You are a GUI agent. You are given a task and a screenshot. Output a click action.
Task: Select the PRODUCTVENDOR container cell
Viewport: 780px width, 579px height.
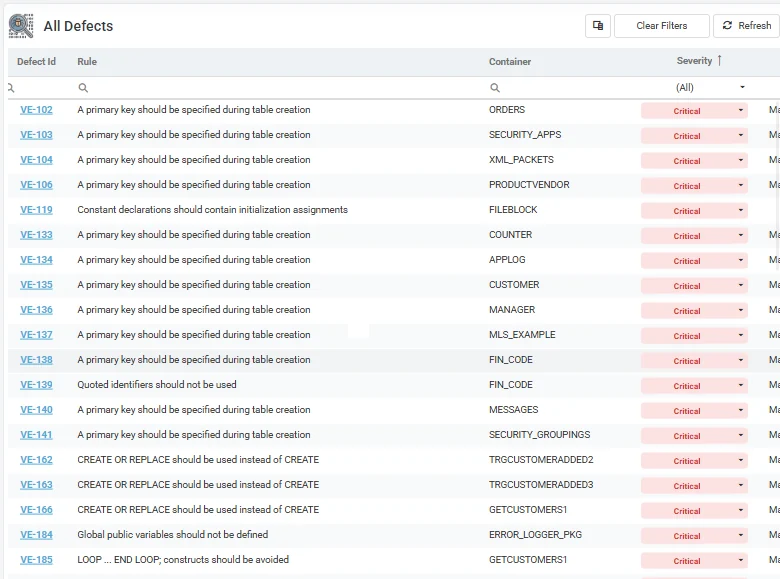coord(529,185)
